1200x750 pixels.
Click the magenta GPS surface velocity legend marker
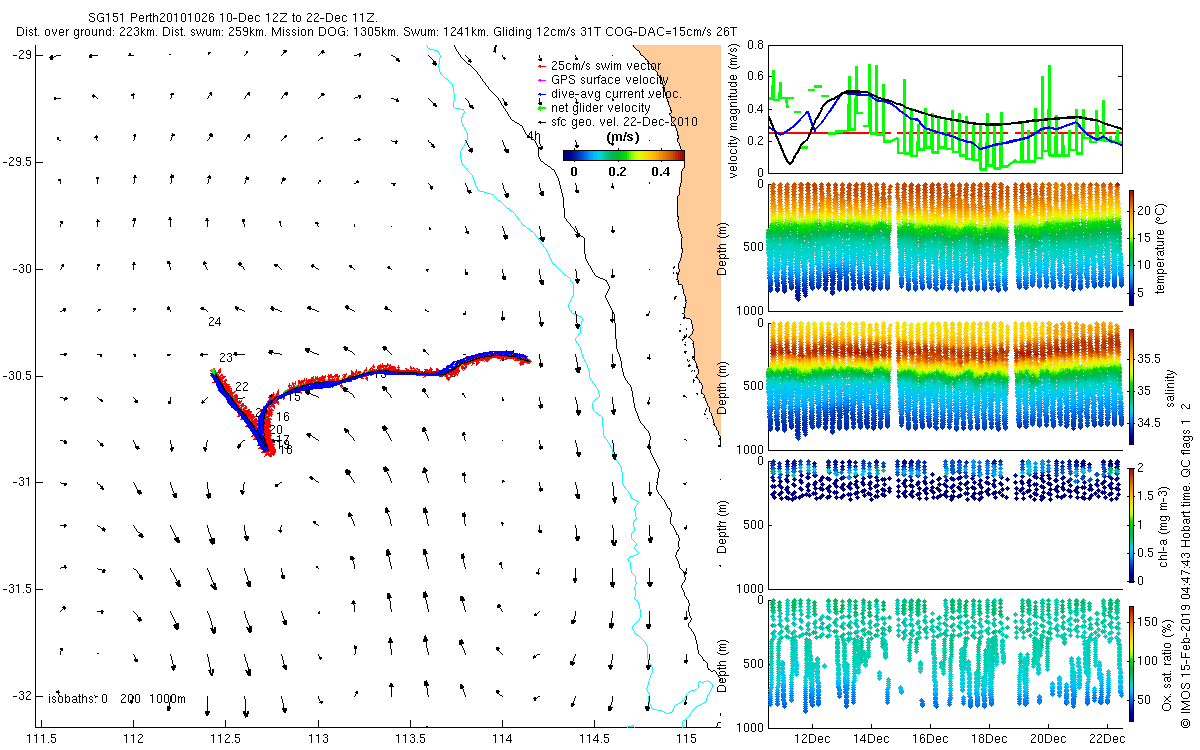click(x=541, y=80)
